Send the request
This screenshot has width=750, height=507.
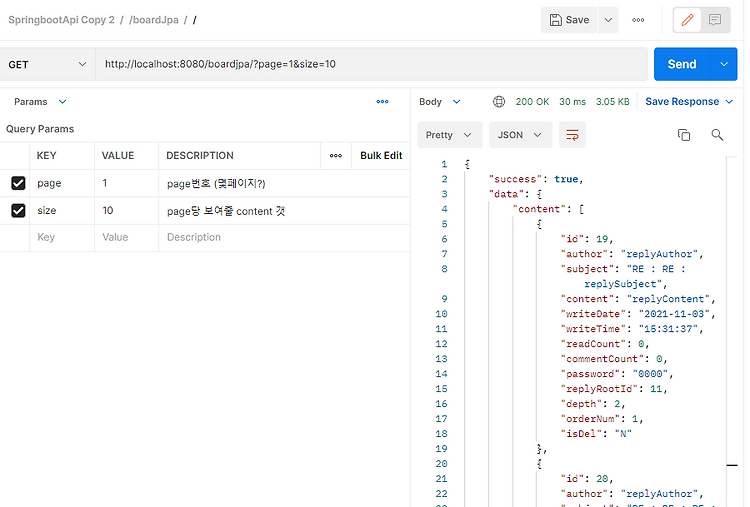pos(682,64)
